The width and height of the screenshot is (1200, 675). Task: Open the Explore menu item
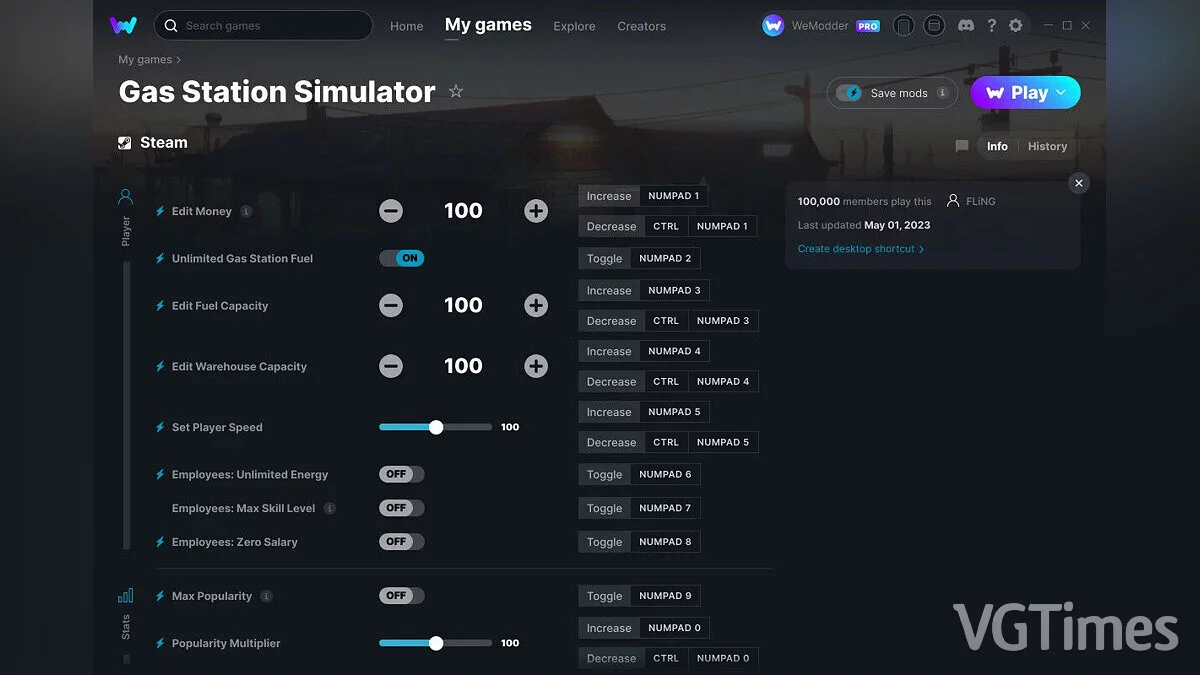point(574,26)
